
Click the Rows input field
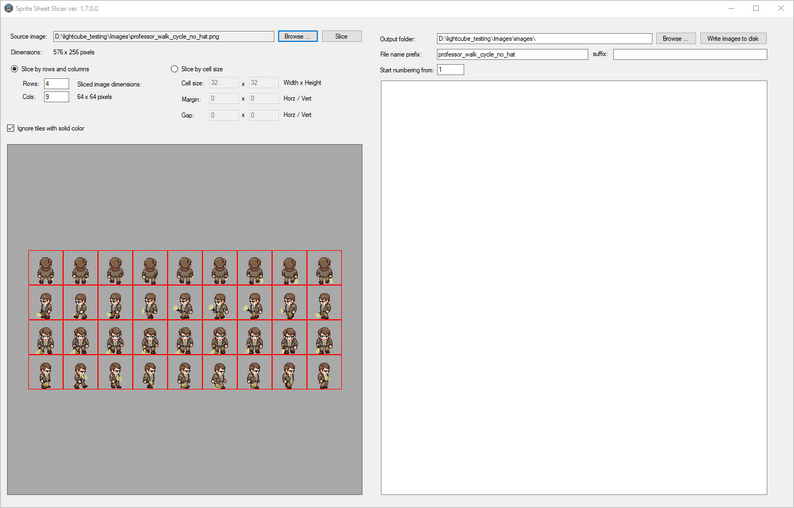(x=56, y=84)
